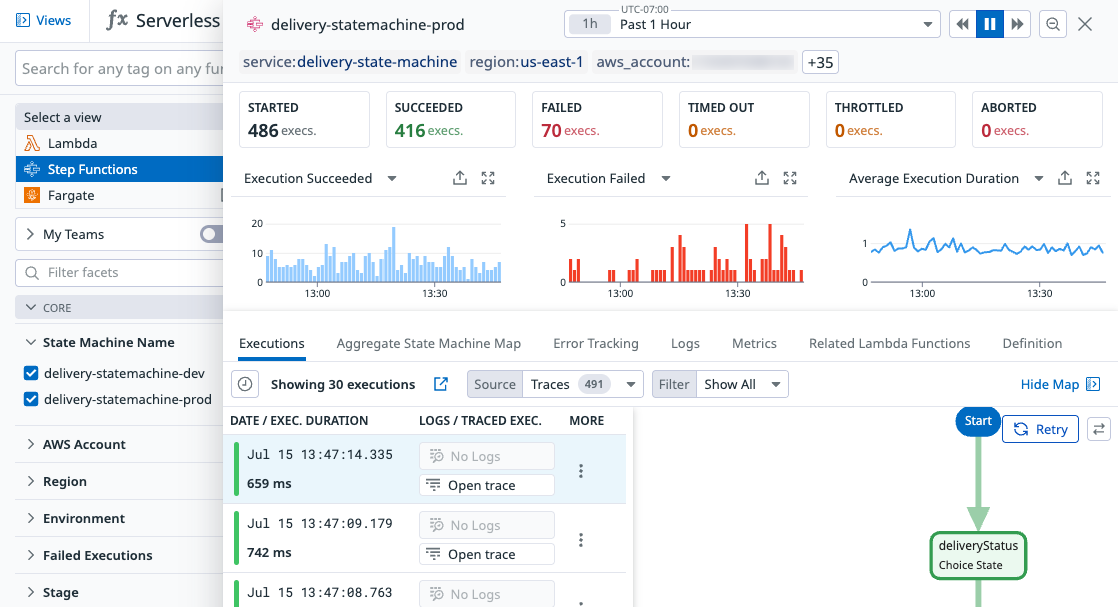1118x607 pixels.
Task: Uncheck delivery-statemachine-dev checkbox
Action: [31, 373]
